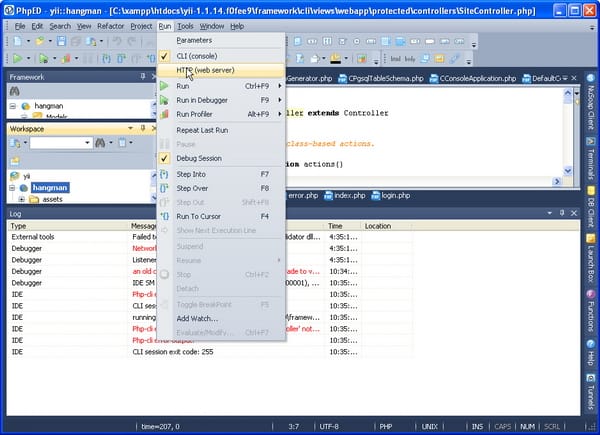
Task: Toggle Debug Session option
Action: (x=221, y=158)
